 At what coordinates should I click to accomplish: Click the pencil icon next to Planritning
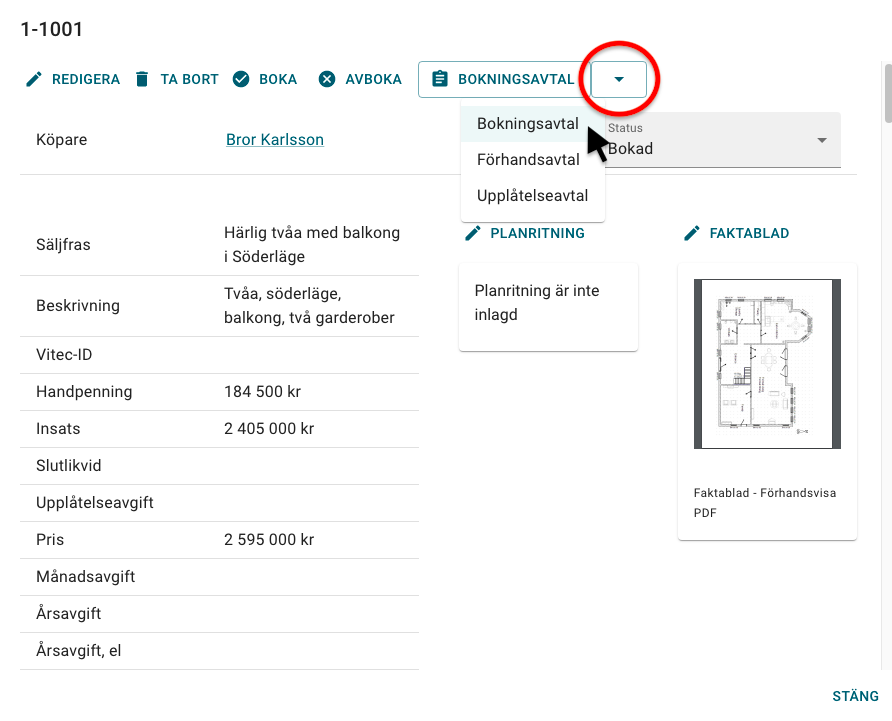pyautogui.click(x=473, y=233)
